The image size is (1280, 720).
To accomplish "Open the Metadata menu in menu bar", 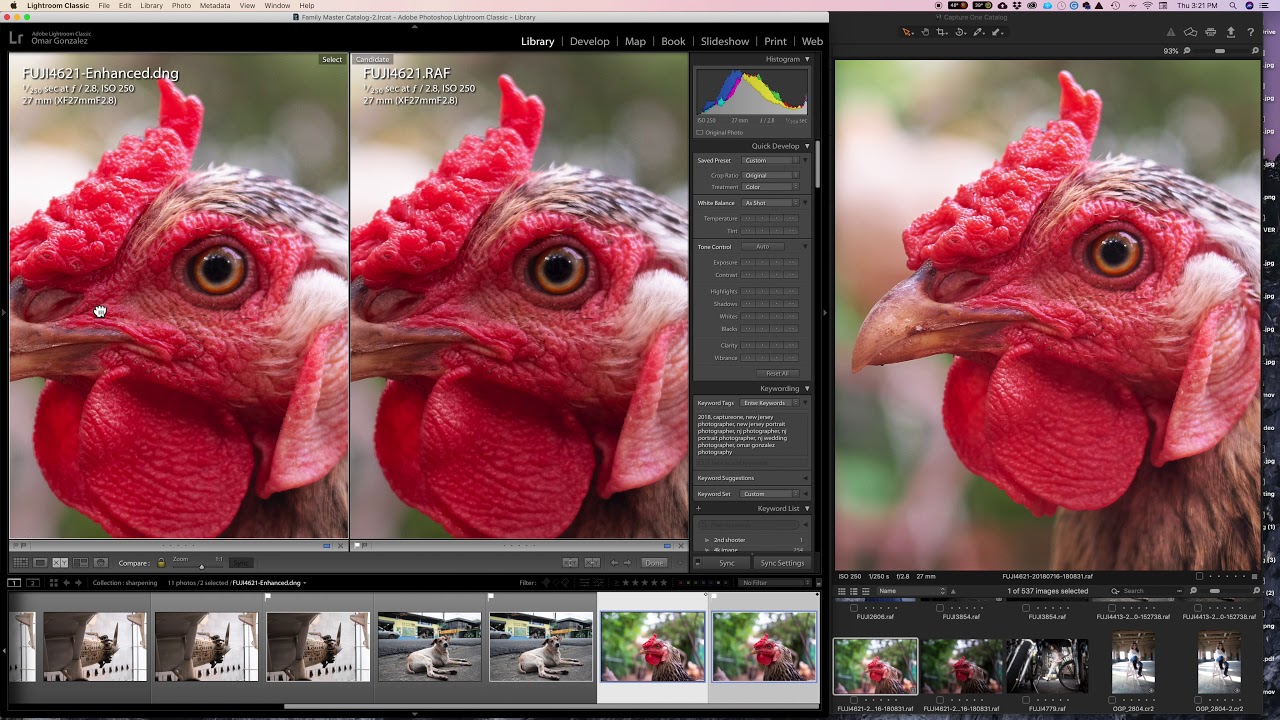I will click(214, 6).
